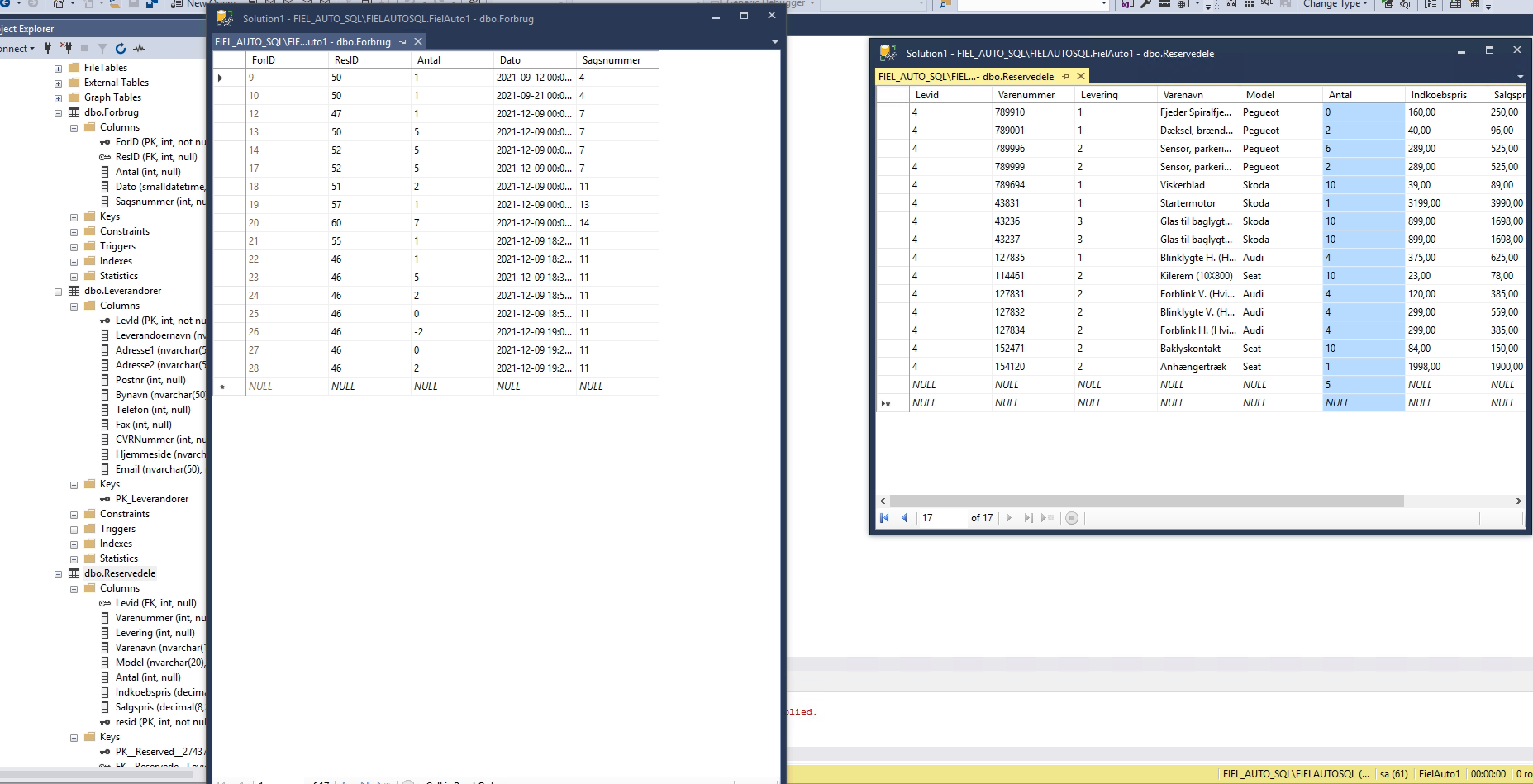Select External Tables folder in tree

pos(116,83)
